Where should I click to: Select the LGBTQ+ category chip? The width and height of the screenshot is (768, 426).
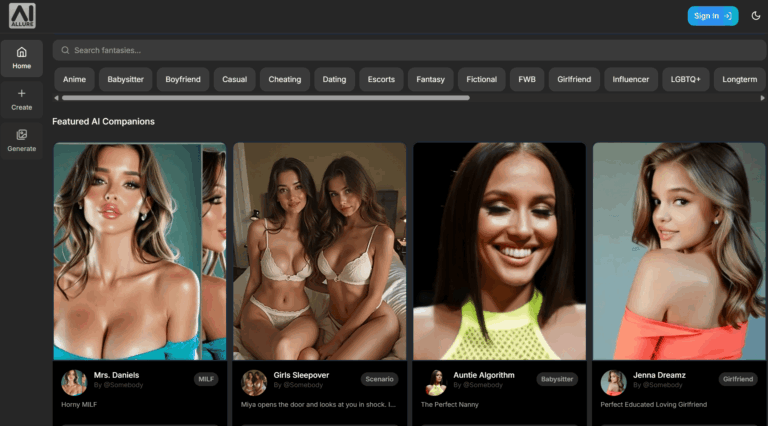tap(685, 79)
